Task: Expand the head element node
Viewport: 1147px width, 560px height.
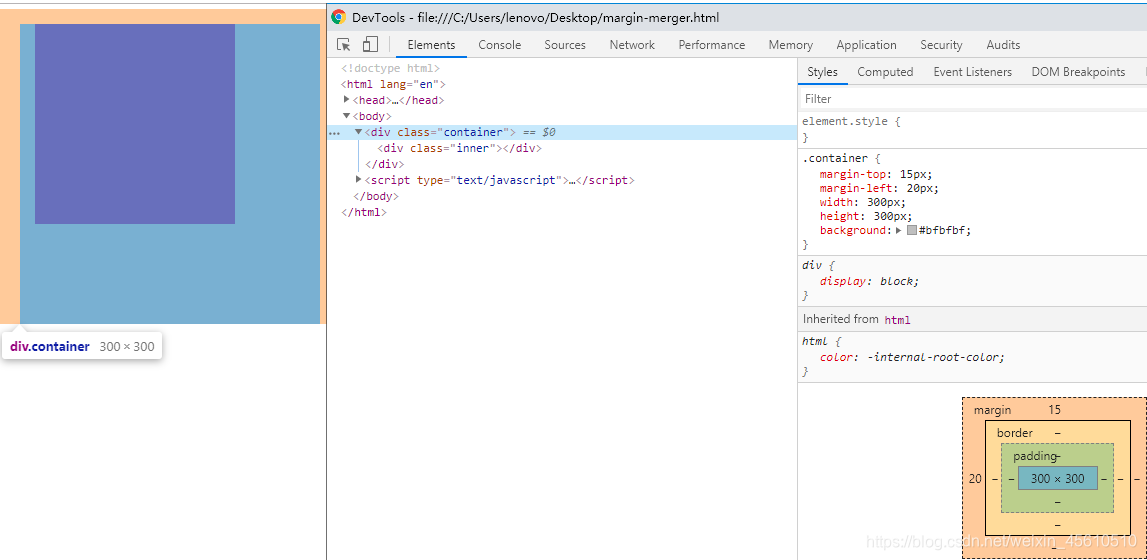Action: (x=347, y=99)
